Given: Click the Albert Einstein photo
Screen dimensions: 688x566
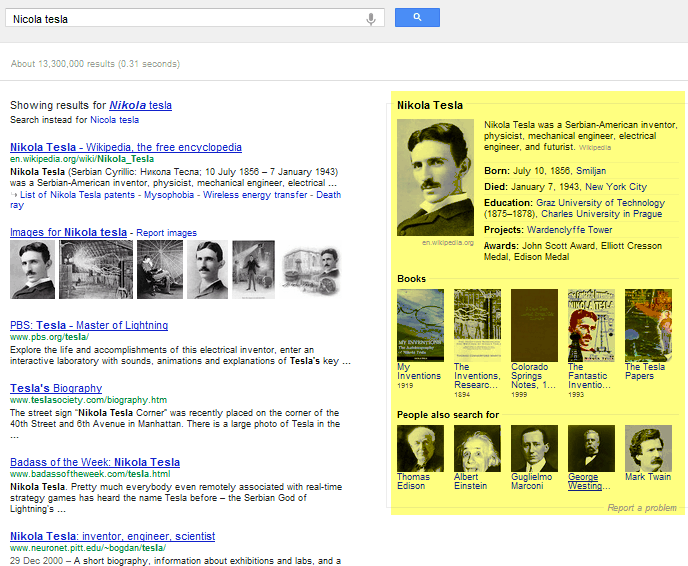Looking at the screenshot, I should tap(477, 448).
